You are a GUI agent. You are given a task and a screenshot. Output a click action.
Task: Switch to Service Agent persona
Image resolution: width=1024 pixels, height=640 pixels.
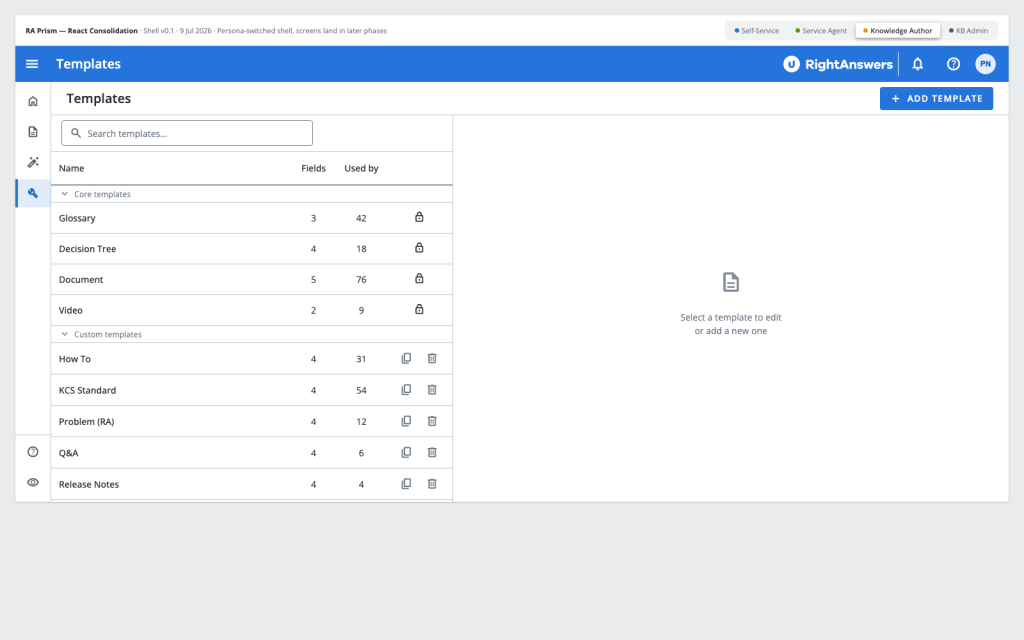pos(821,31)
